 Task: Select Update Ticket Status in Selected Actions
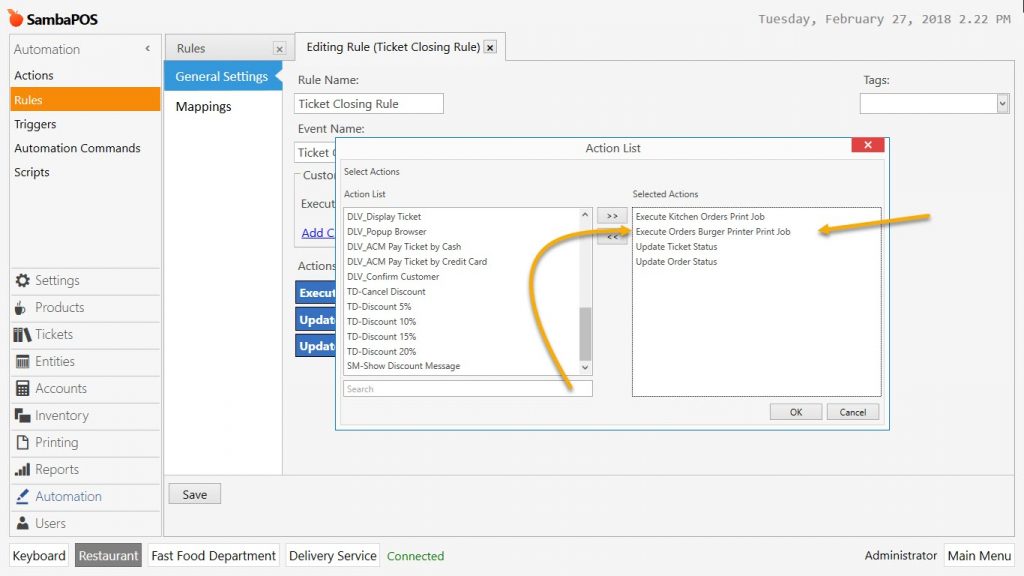click(x=677, y=247)
